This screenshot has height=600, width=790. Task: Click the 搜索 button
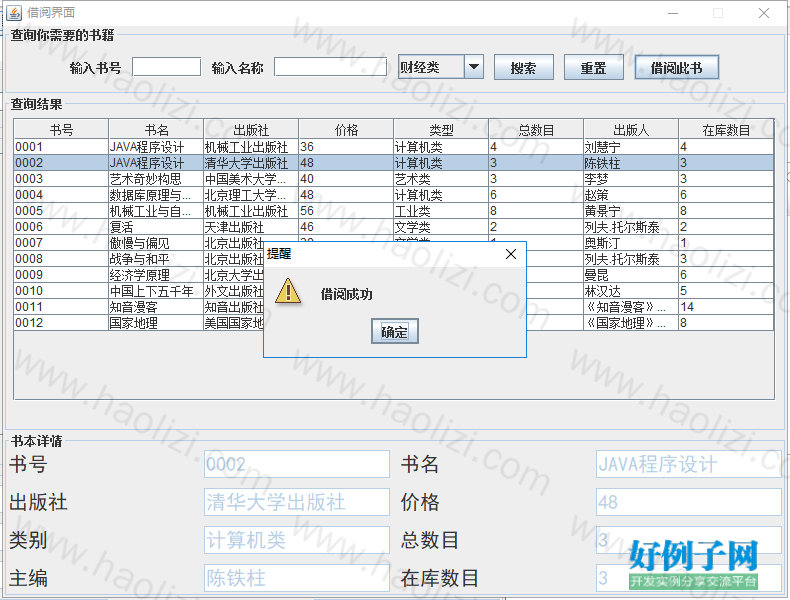point(523,68)
